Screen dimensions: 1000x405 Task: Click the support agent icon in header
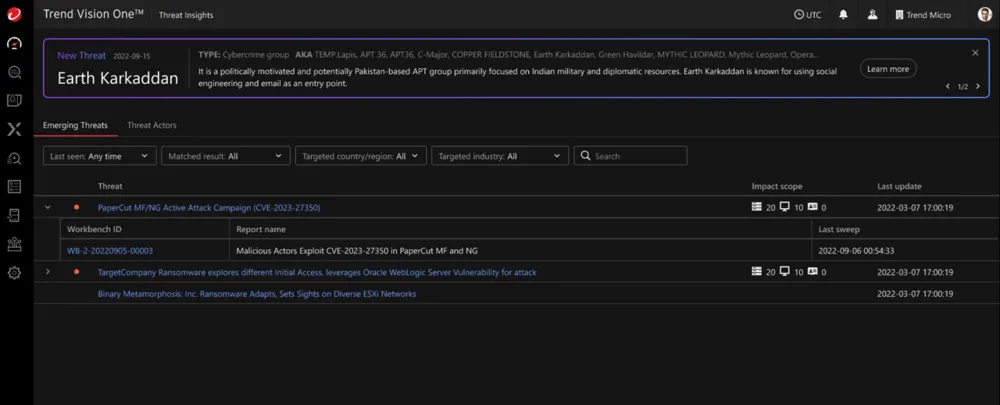point(872,15)
